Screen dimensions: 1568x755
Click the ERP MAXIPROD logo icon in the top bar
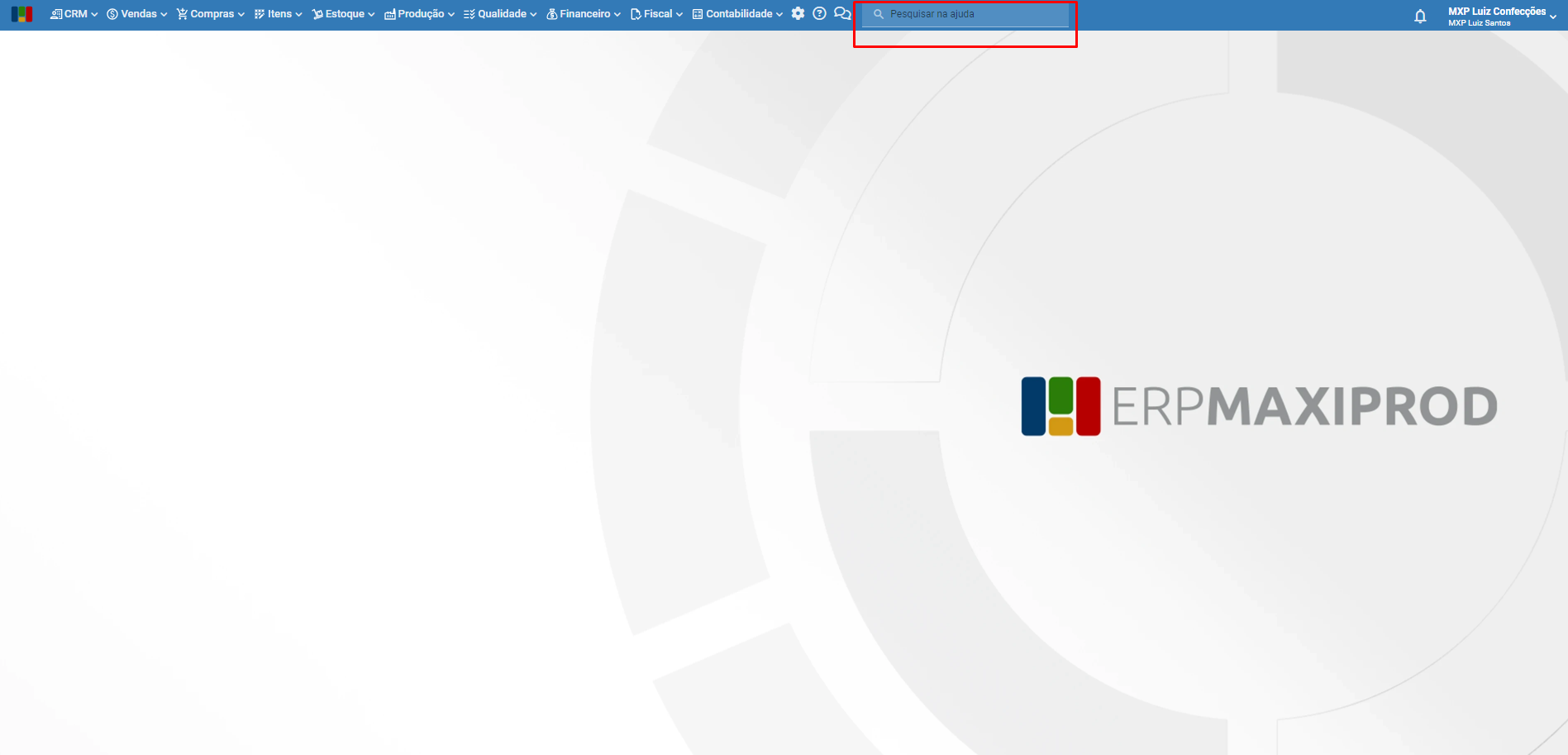click(x=22, y=14)
